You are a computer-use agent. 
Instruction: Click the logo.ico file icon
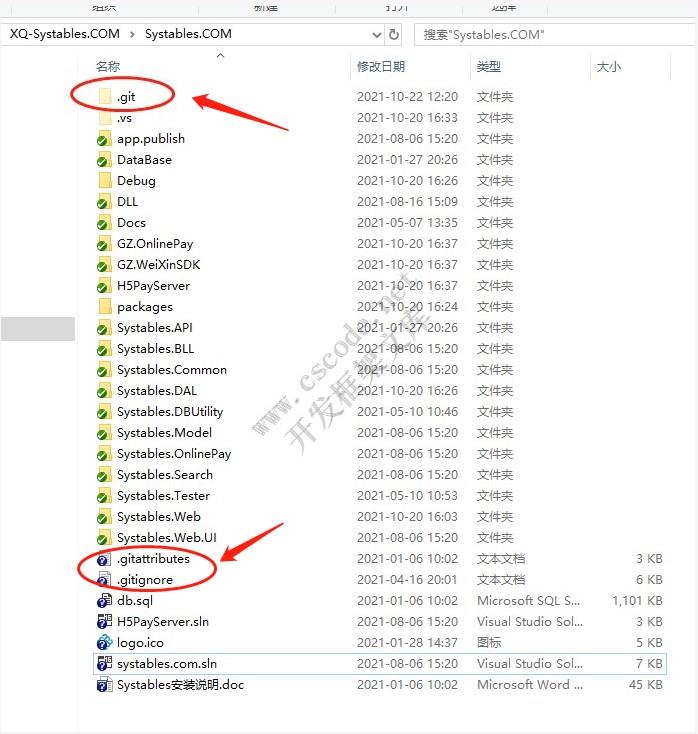pyautogui.click(x=104, y=643)
